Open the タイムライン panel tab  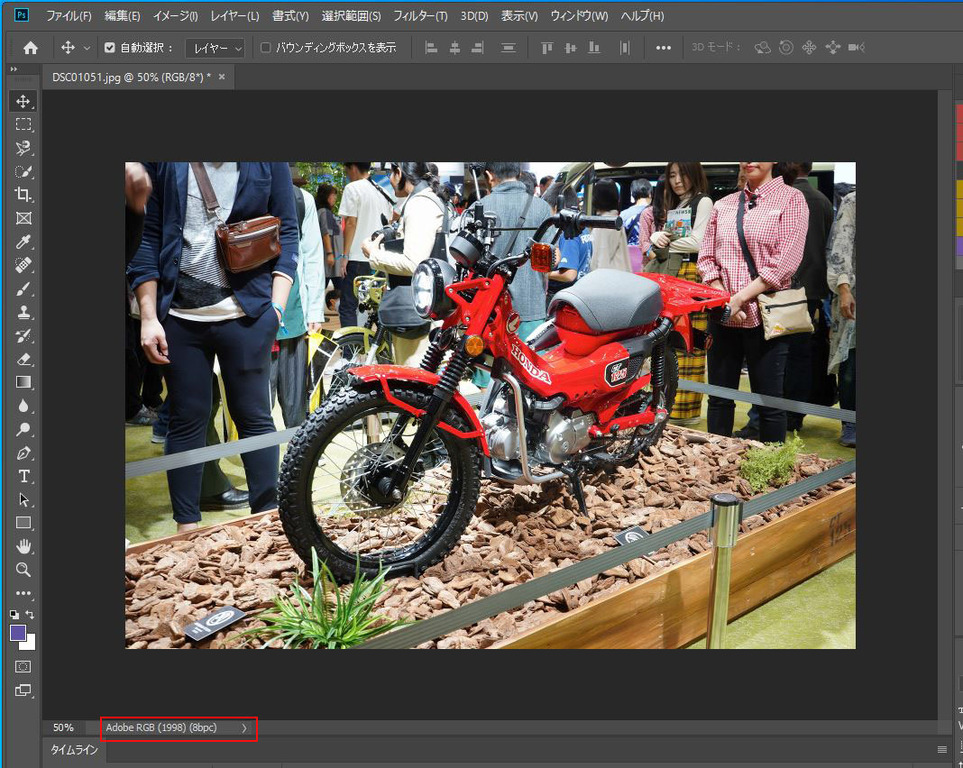74,750
